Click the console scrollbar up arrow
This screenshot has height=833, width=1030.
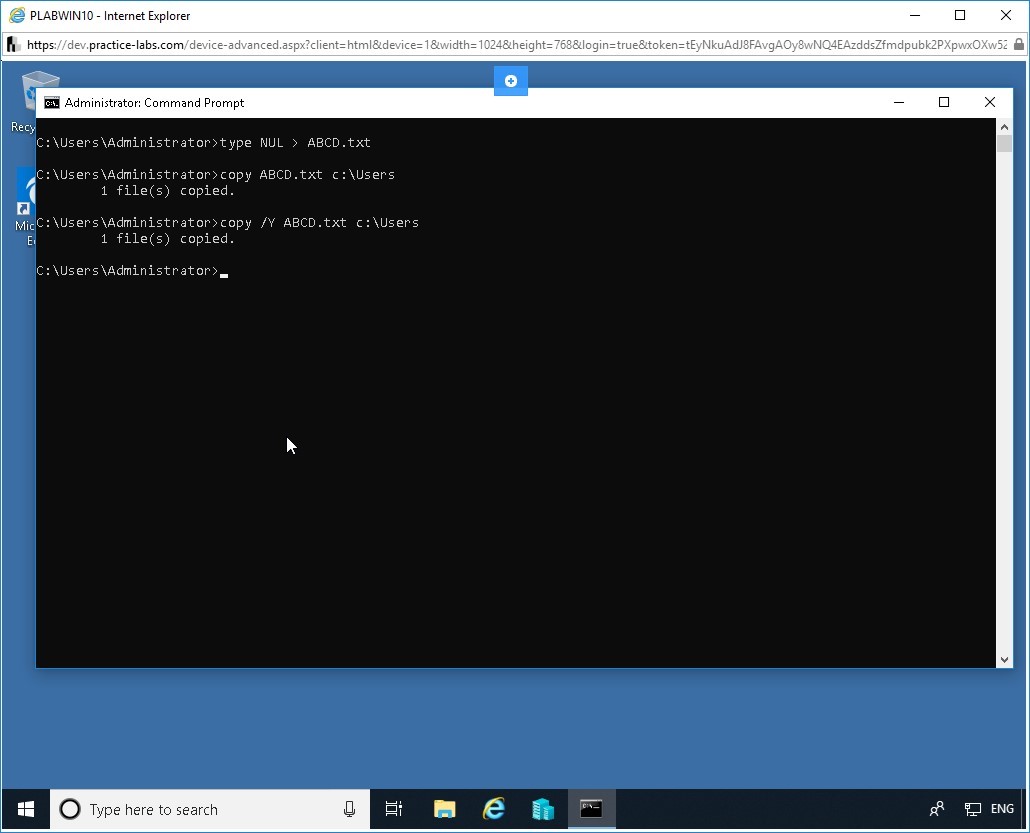(1004, 126)
